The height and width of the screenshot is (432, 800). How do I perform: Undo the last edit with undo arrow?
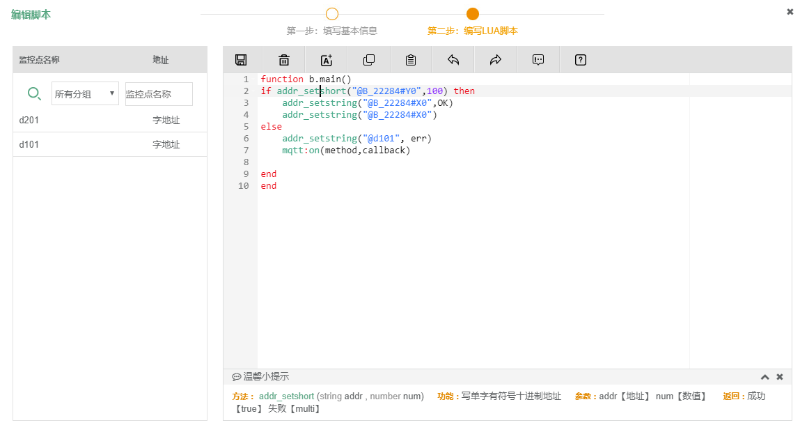coord(453,60)
